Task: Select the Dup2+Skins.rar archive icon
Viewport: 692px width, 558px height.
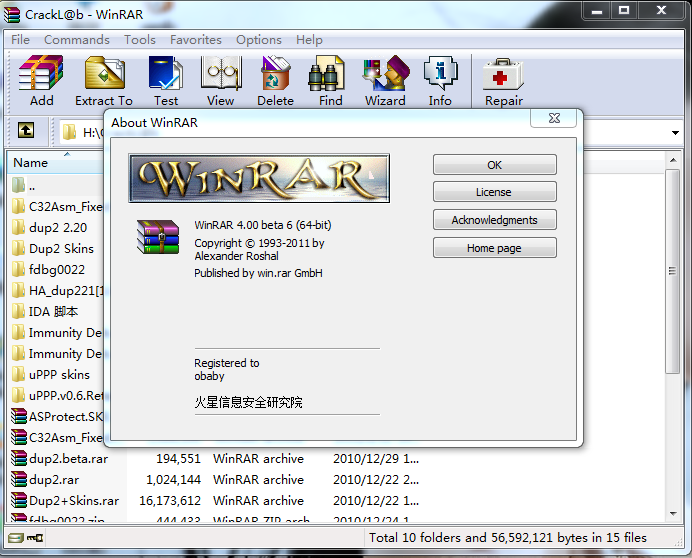Action: (19, 500)
